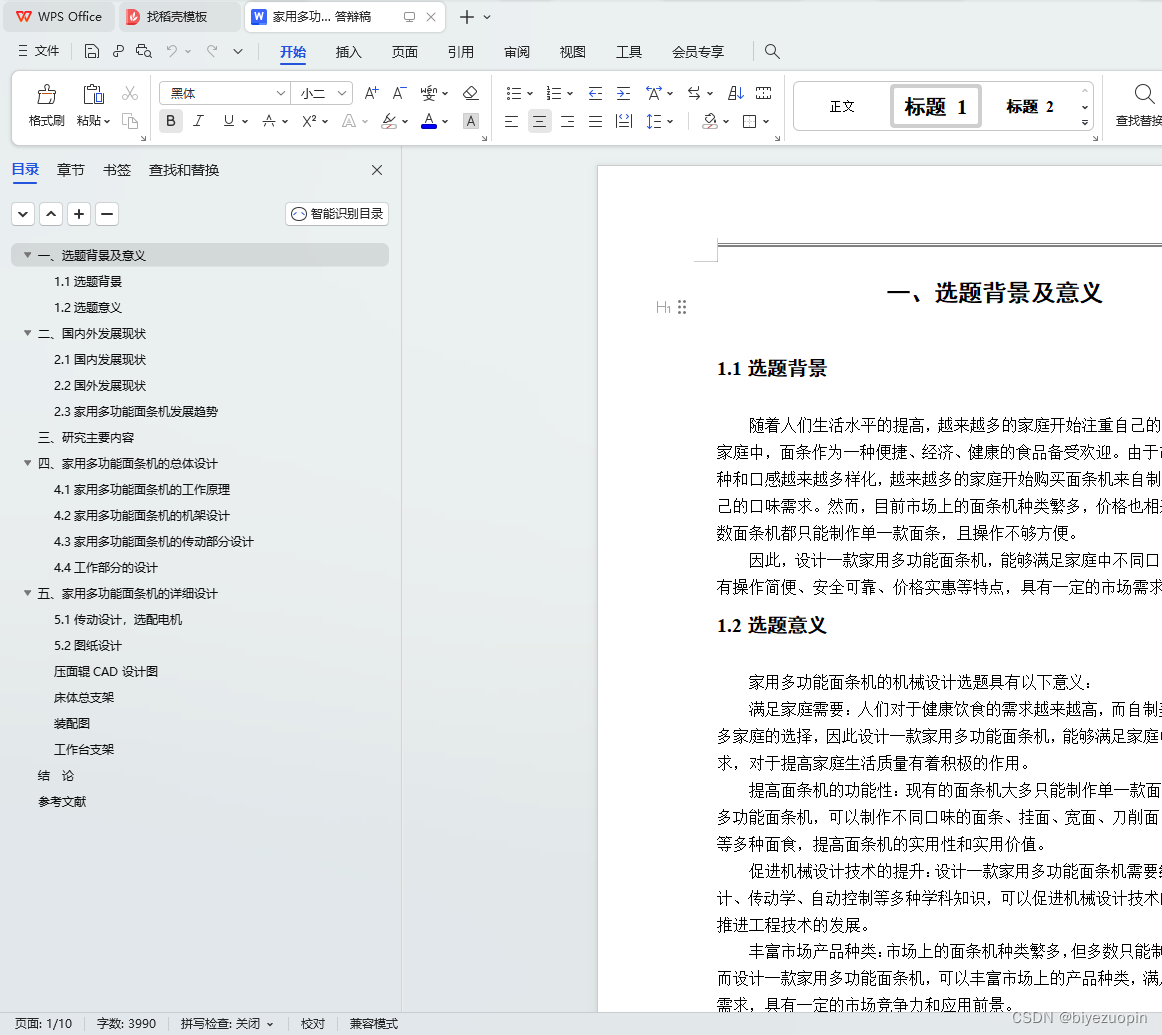Toggle Italic formatting
This screenshot has width=1162, height=1035.
point(198,121)
